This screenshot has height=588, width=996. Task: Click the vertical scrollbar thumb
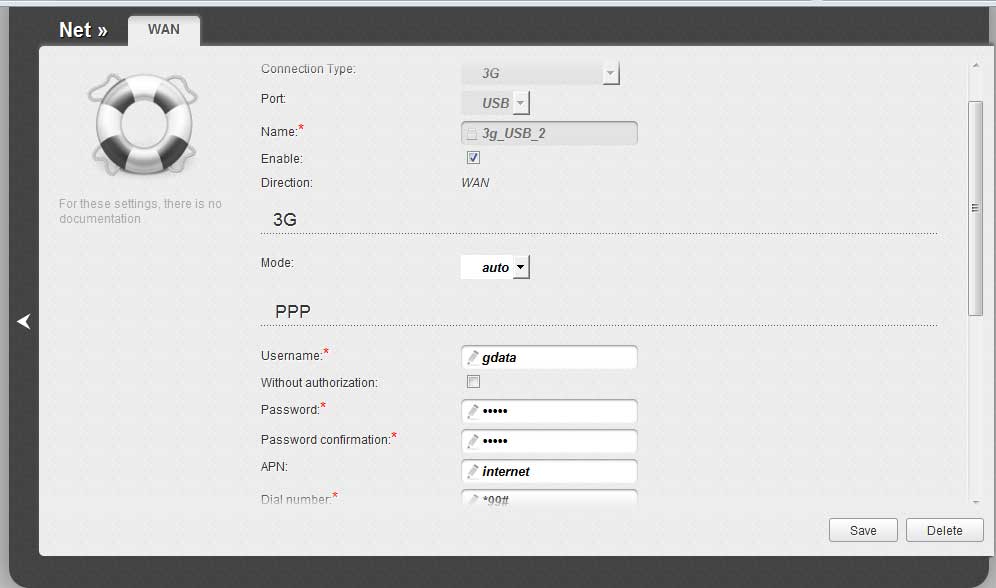point(975,207)
